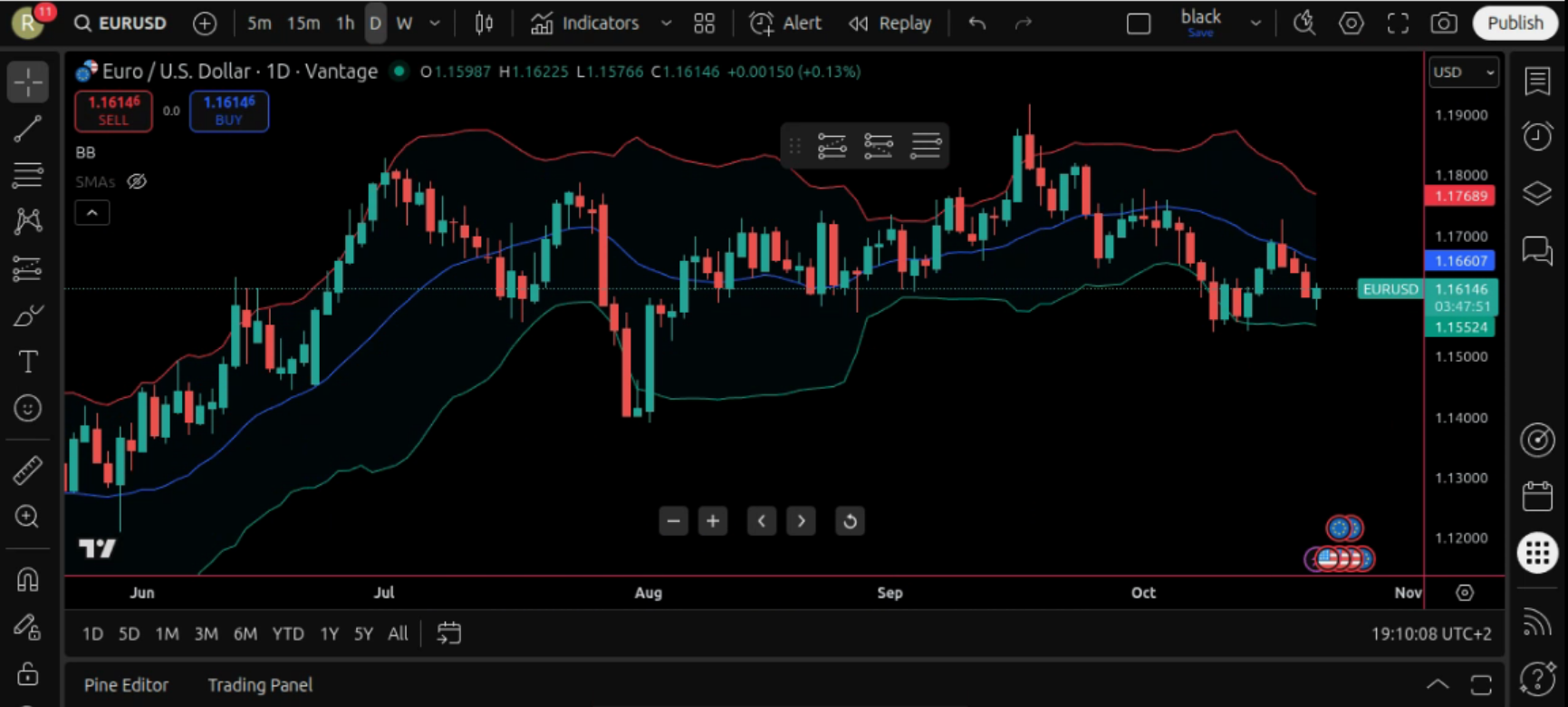The image size is (1568, 707).
Task: Open the object tree layers panel
Action: point(1537,193)
